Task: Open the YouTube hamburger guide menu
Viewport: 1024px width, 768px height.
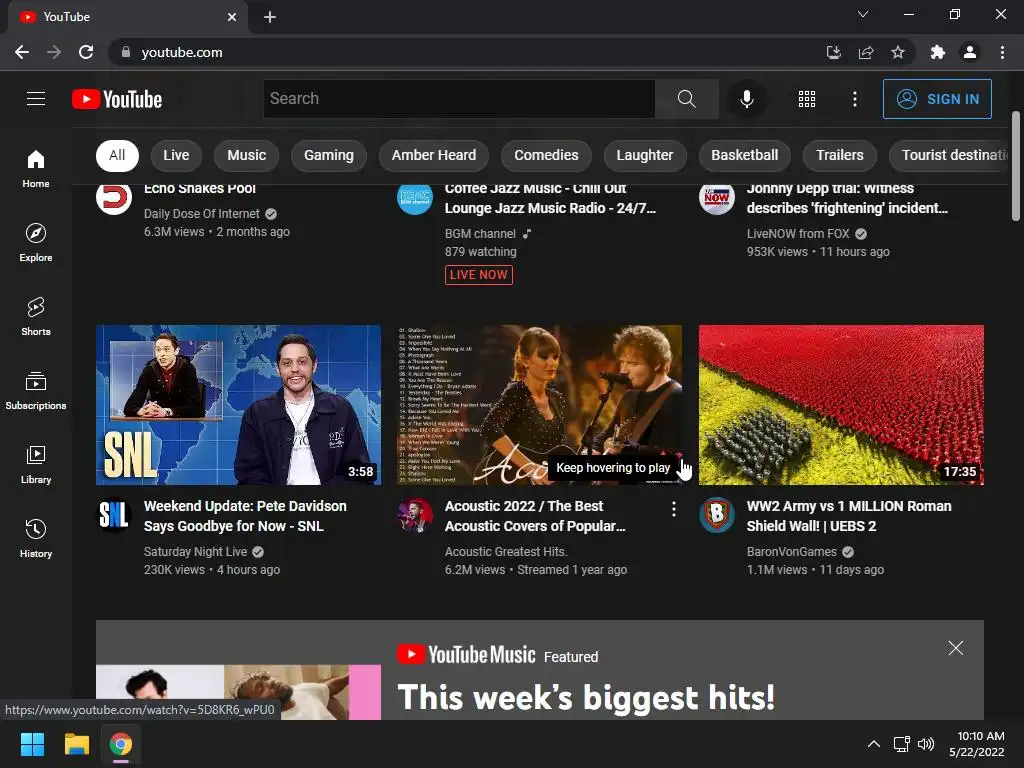Action: click(36, 99)
